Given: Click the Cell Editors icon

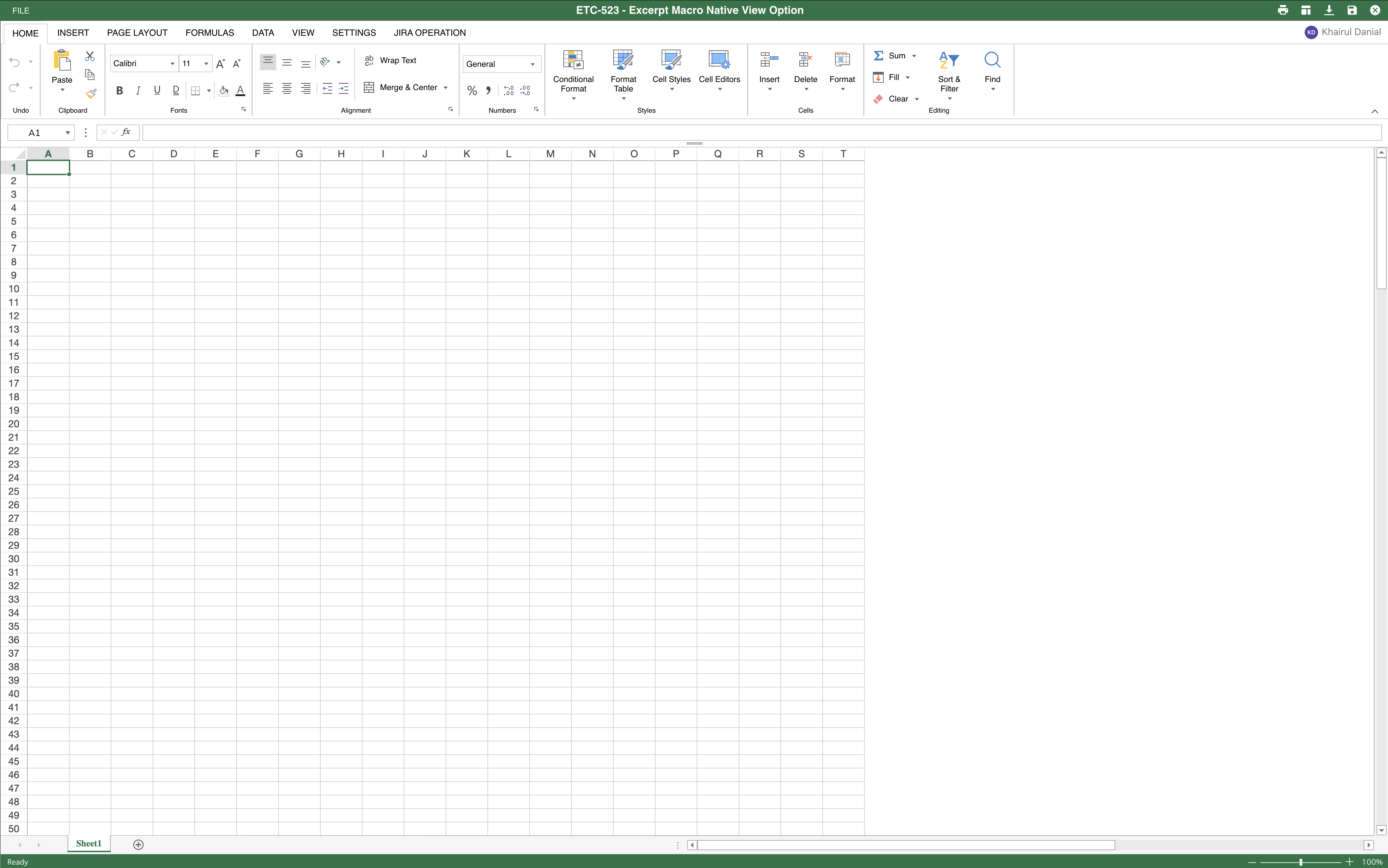Looking at the screenshot, I should [719, 60].
